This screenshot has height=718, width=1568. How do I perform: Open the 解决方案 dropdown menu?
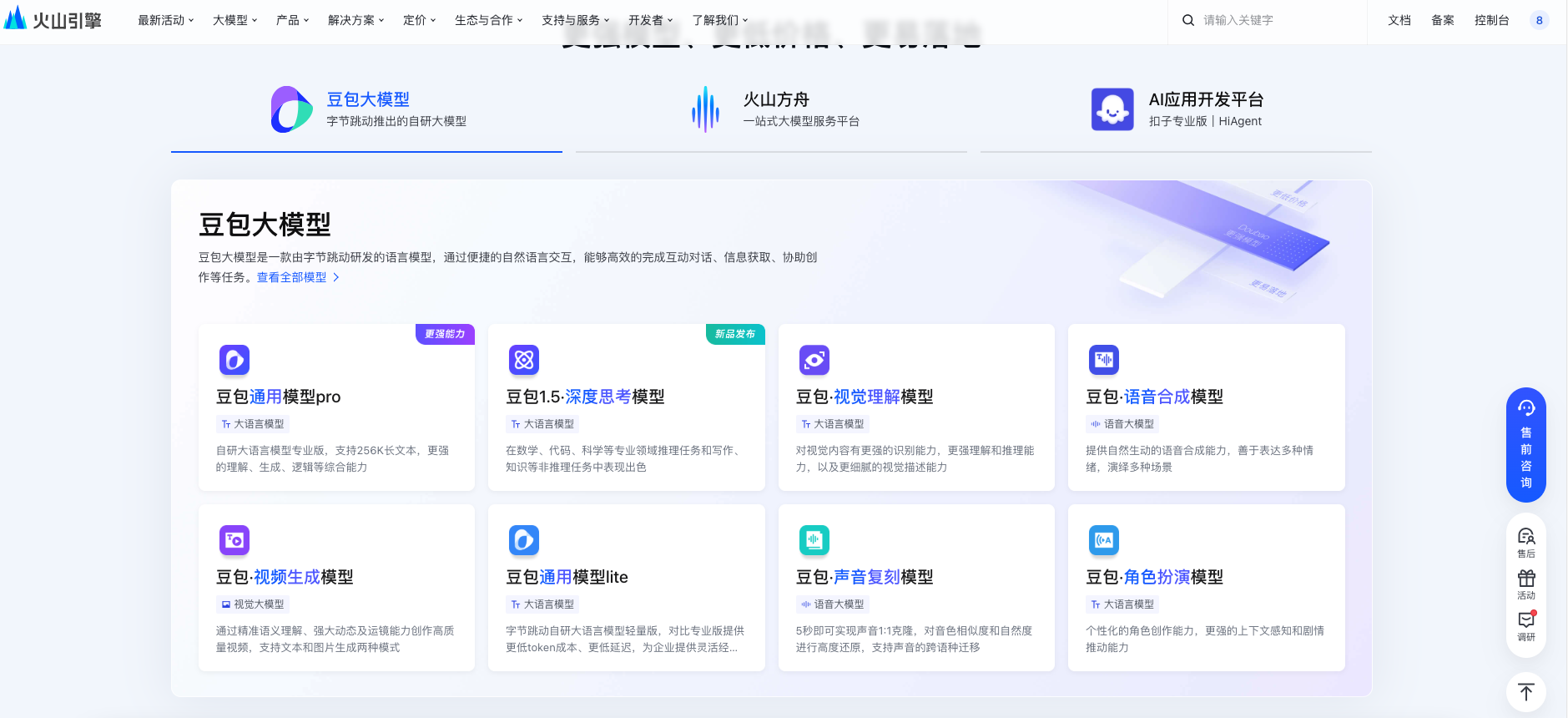[x=355, y=20]
